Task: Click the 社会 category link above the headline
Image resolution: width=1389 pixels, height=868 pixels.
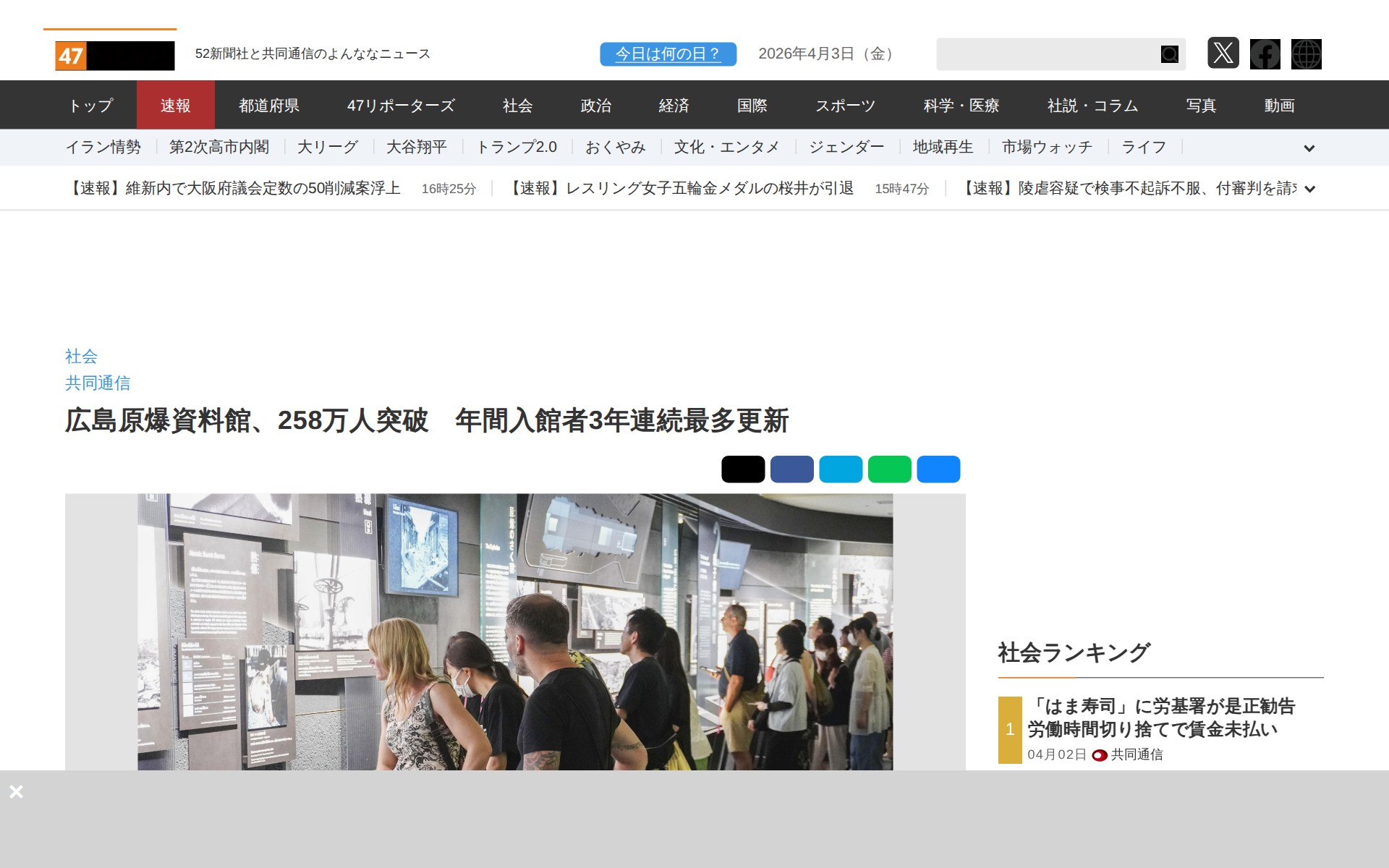Action: pyautogui.click(x=81, y=356)
